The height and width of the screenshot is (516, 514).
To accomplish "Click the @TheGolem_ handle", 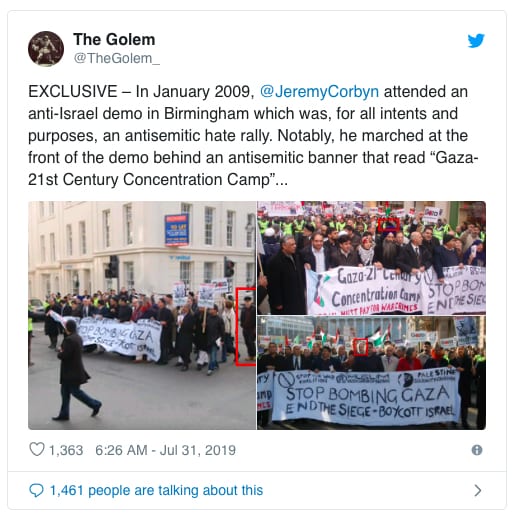I will tap(117, 58).
